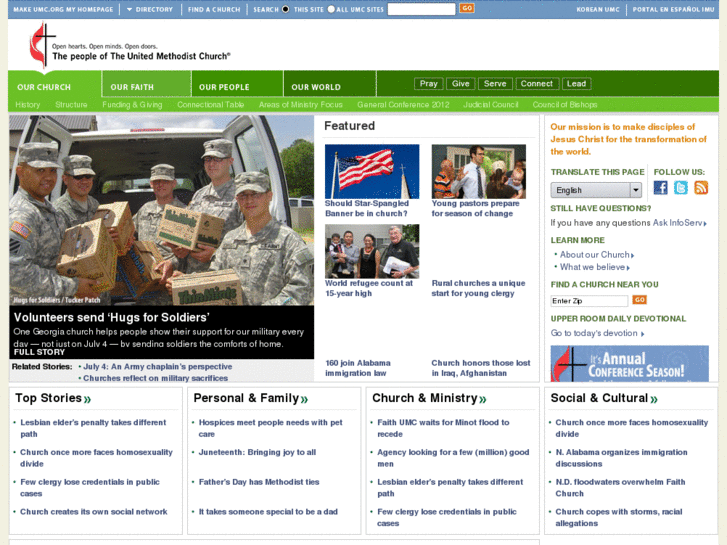727x545 pixels.
Task: Click the GO button next to Enter Zip
Action: click(639, 300)
